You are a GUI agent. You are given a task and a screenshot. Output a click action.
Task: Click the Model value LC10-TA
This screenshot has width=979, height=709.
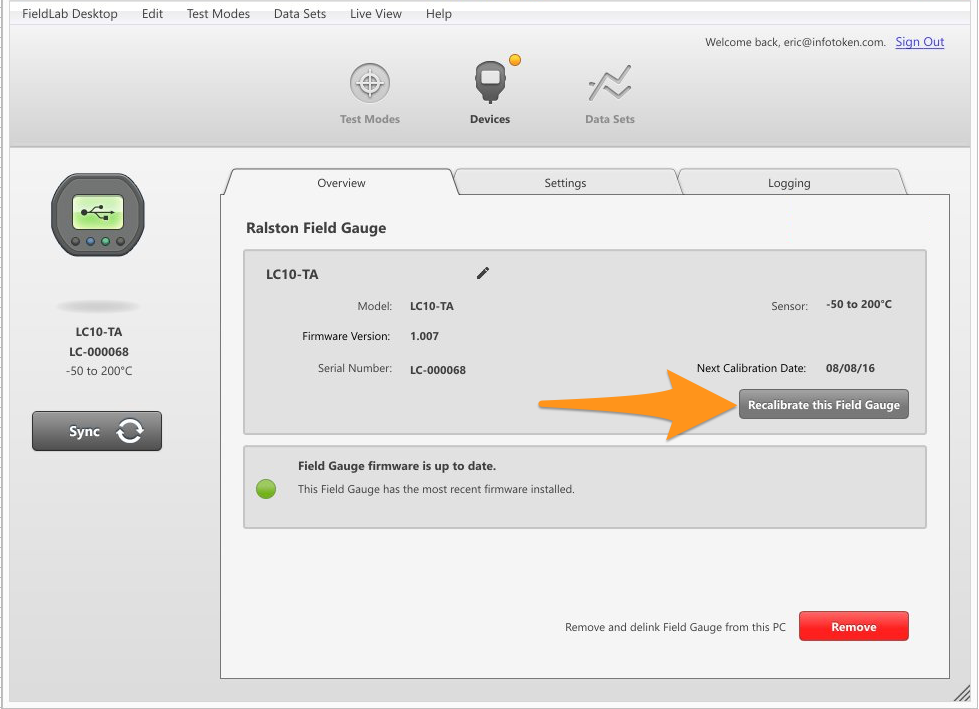tap(431, 306)
